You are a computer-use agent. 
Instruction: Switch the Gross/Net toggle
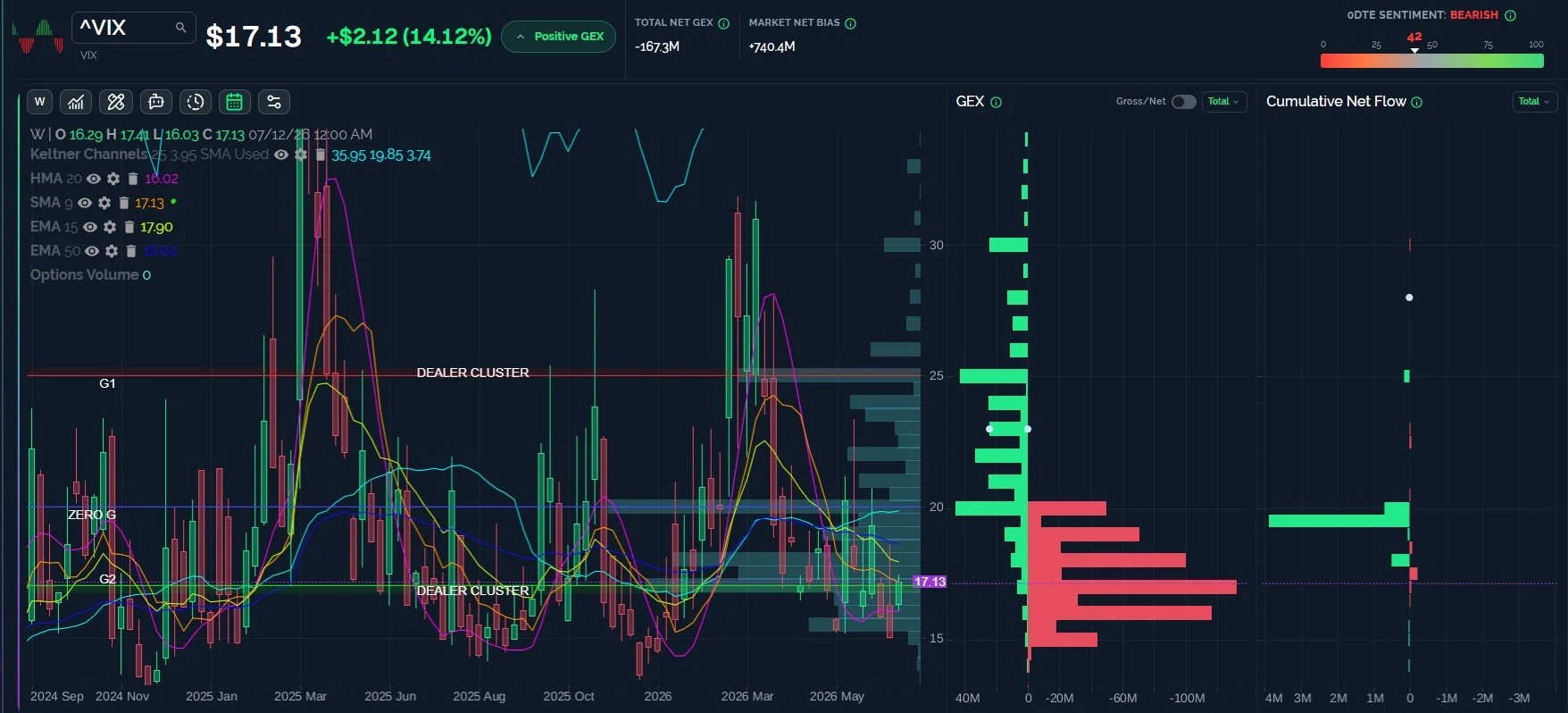tap(1183, 102)
